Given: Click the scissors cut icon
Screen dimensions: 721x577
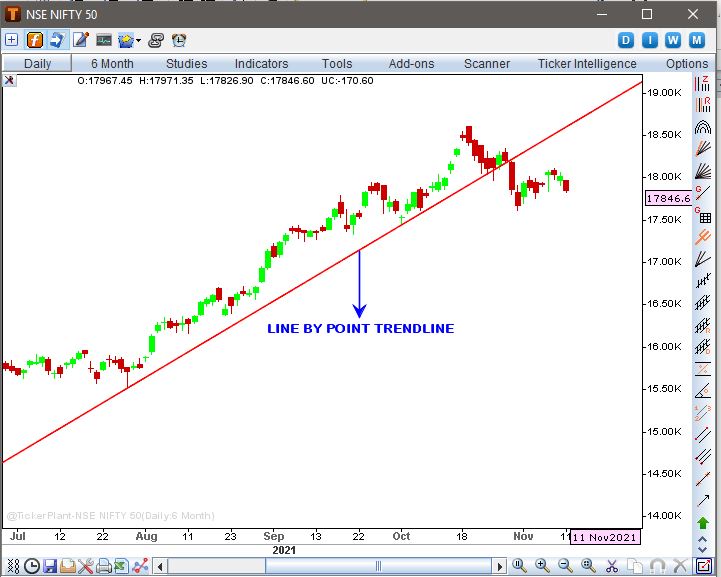Looking at the screenshot, I should point(612,566).
